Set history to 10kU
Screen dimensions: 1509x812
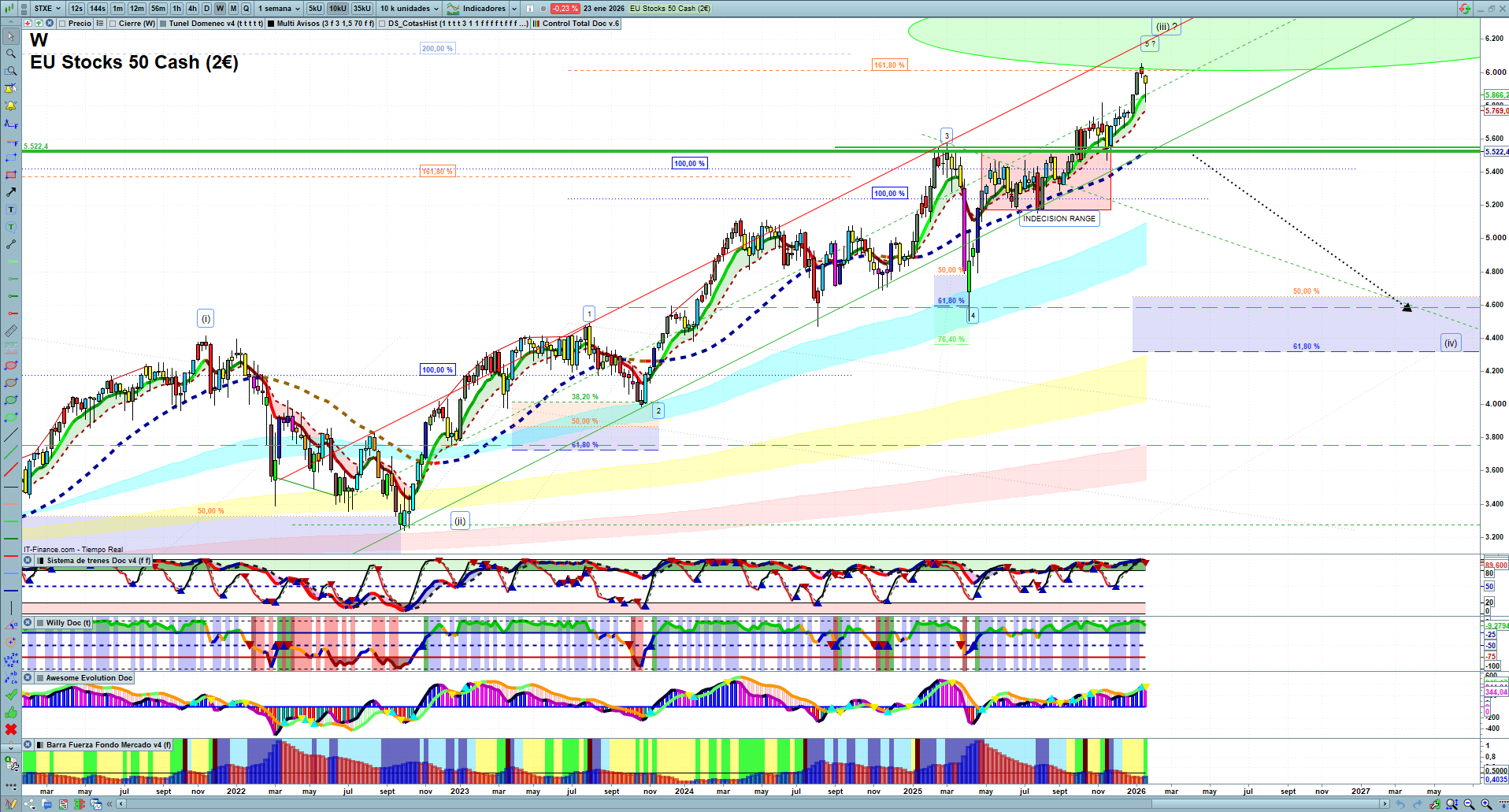338,9
